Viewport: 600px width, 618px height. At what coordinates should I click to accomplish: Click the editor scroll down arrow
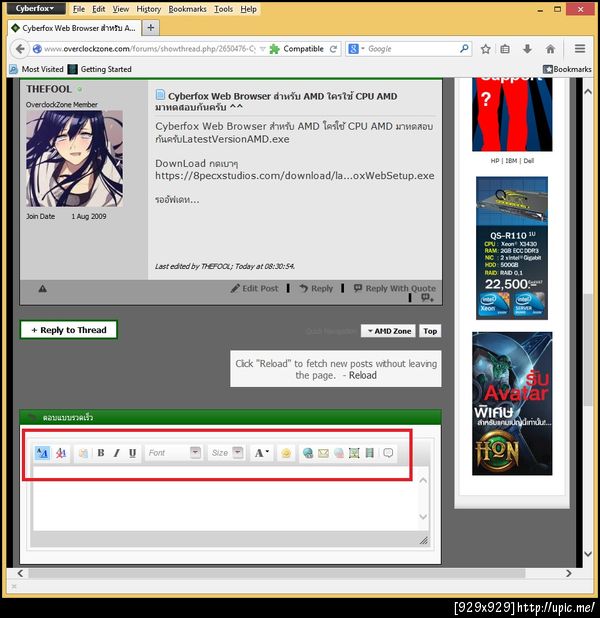tap(423, 516)
